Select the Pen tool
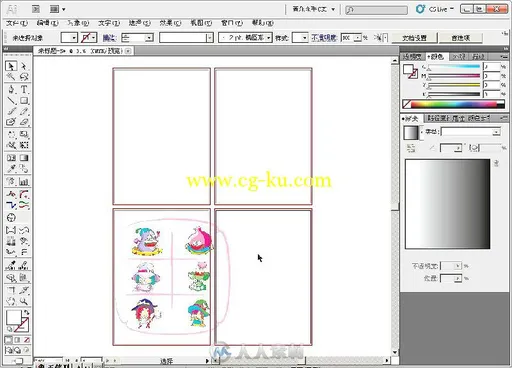512x368 pixels. 11,89
